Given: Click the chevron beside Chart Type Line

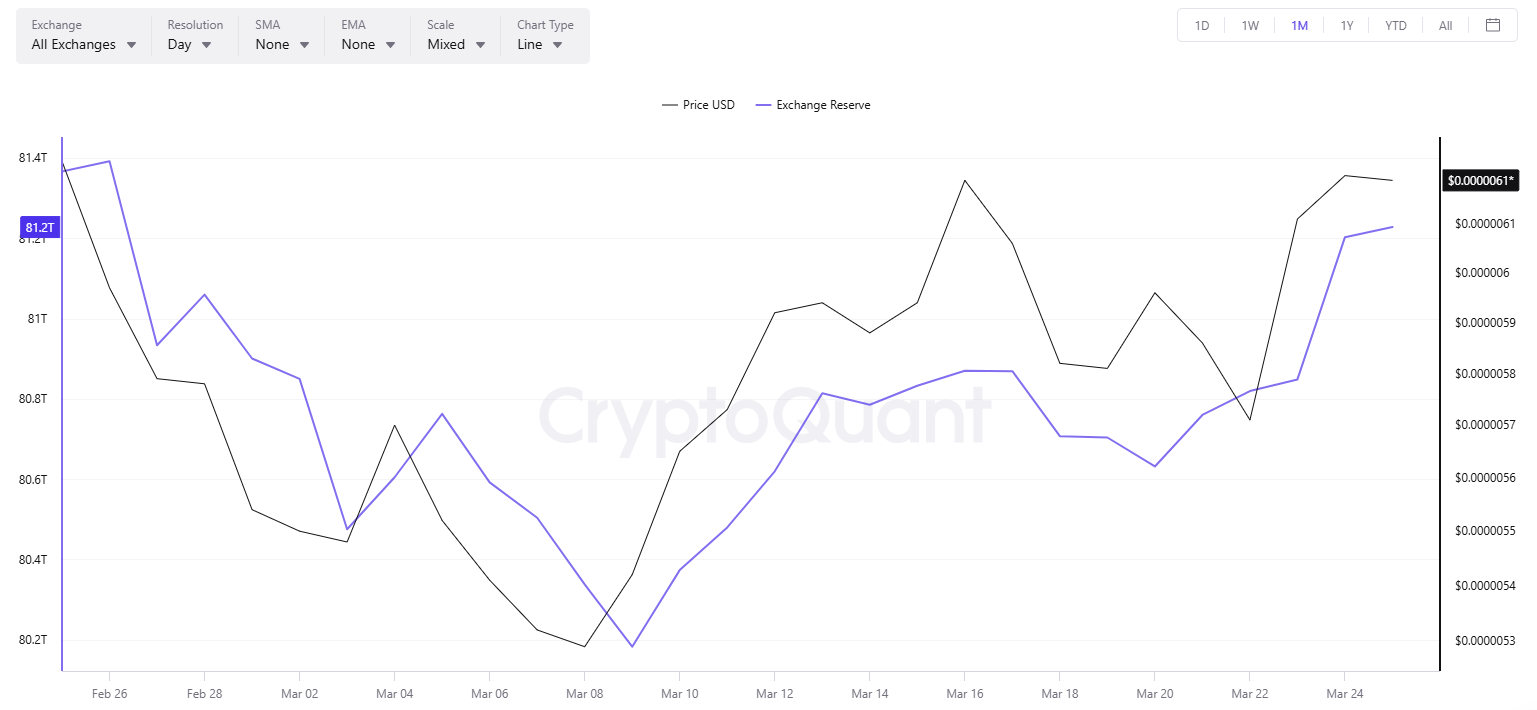Looking at the screenshot, I should click(x=559, y=44).
